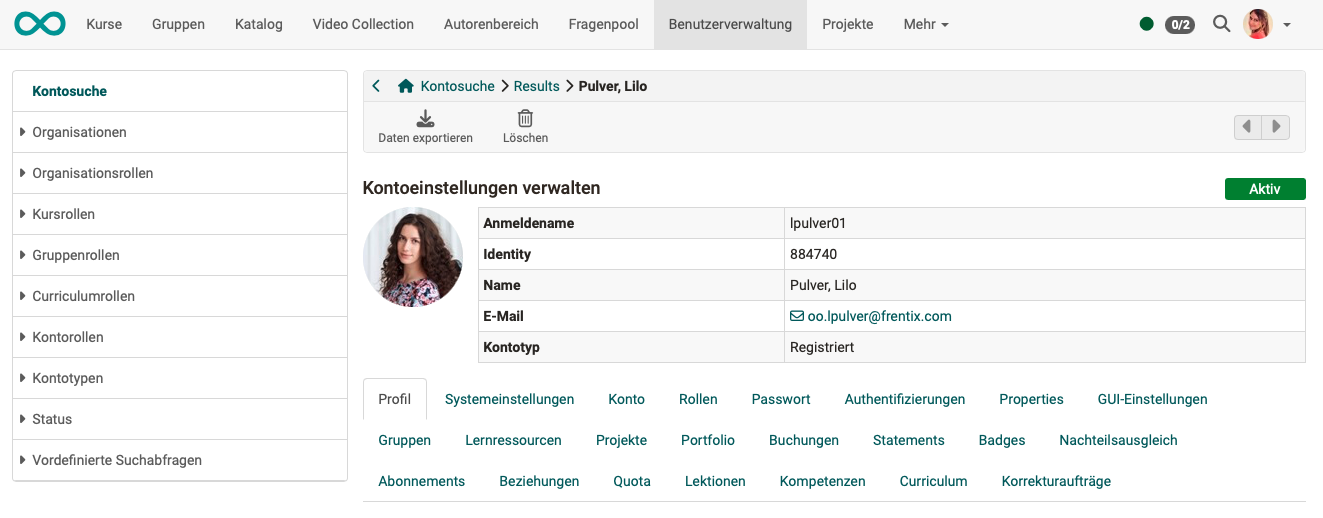Click oo.lpulver@frentix.com email link
The image size is (1323, 518).
pos(880,316)
